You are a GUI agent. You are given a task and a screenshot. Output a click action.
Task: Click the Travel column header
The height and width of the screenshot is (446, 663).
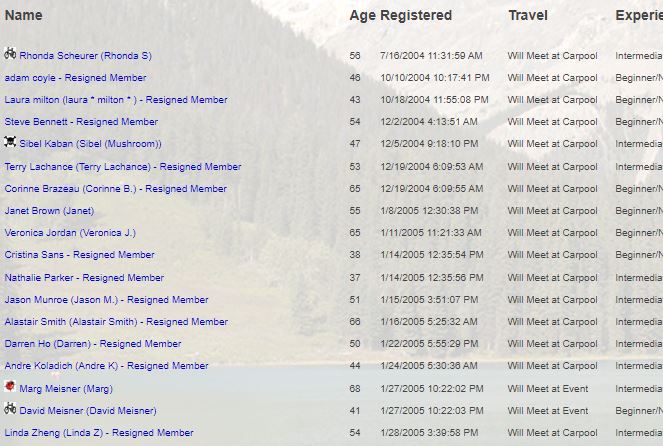(x=528, y=15)
